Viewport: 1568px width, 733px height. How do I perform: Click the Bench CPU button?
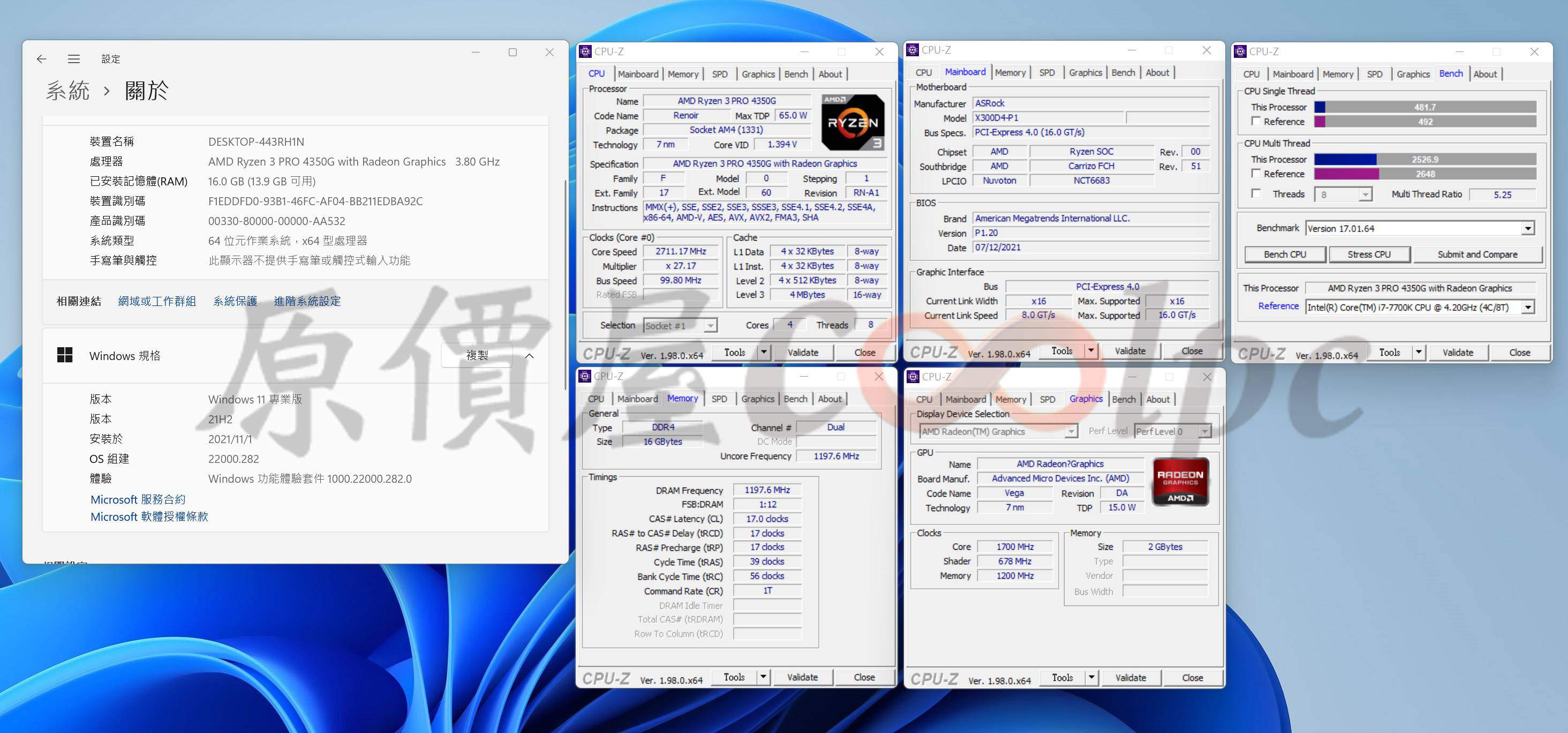[x=1284, y=255]
